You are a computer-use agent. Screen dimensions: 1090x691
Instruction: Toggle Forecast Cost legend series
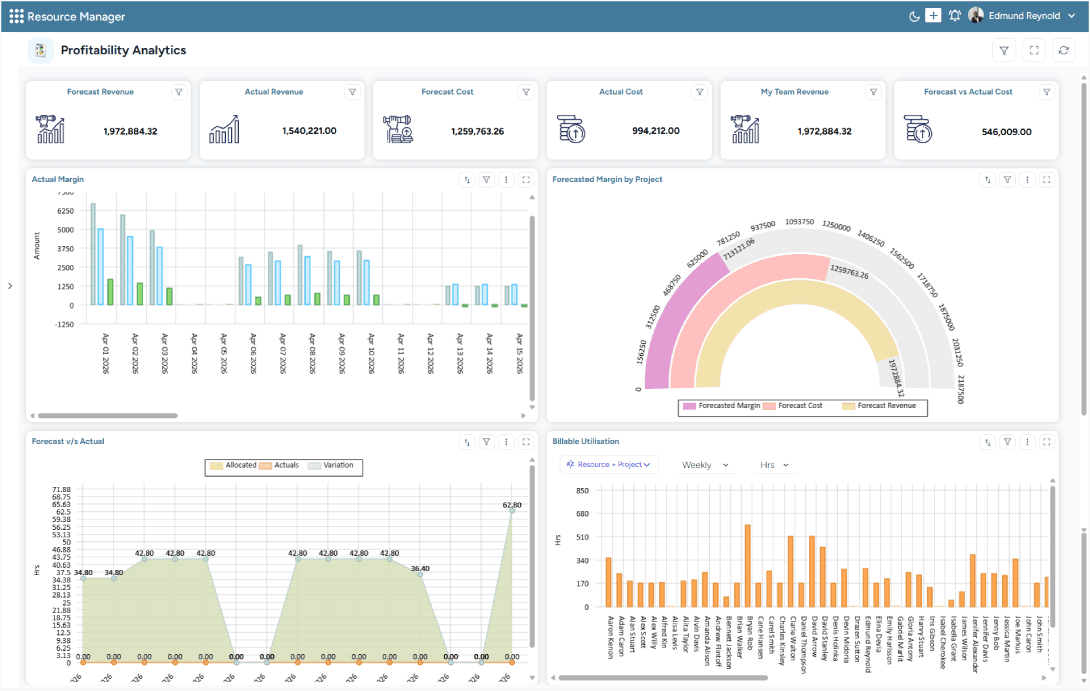[x=792, y=406]
